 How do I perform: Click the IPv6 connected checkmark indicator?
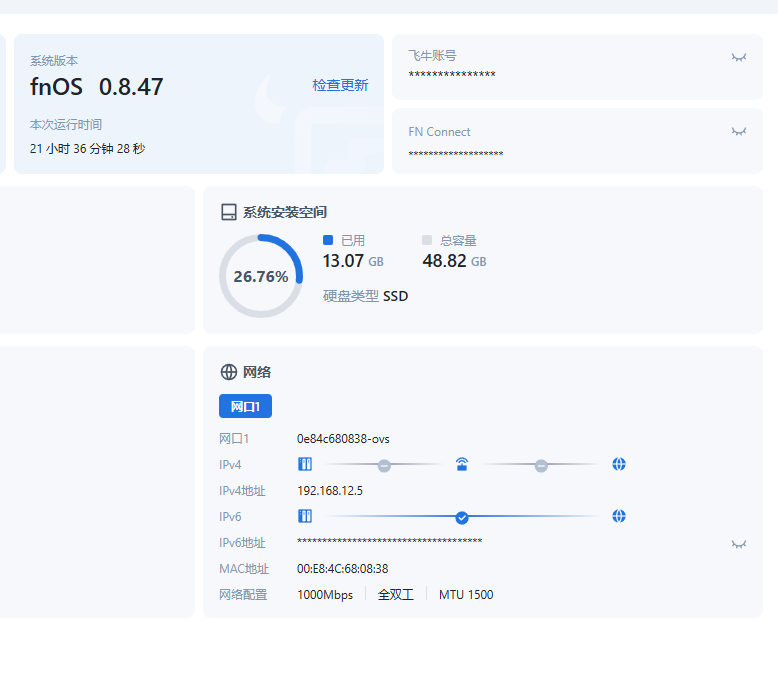[x=462, y=518]
